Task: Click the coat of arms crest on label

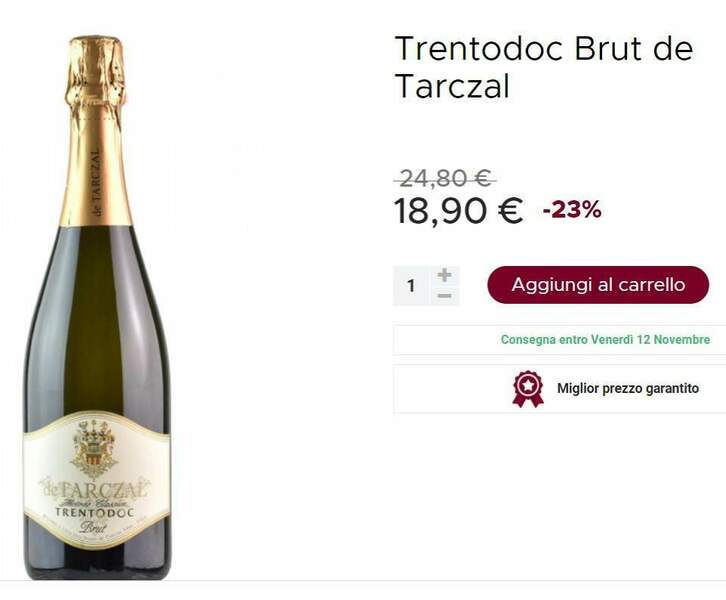Action: [94, 449]
